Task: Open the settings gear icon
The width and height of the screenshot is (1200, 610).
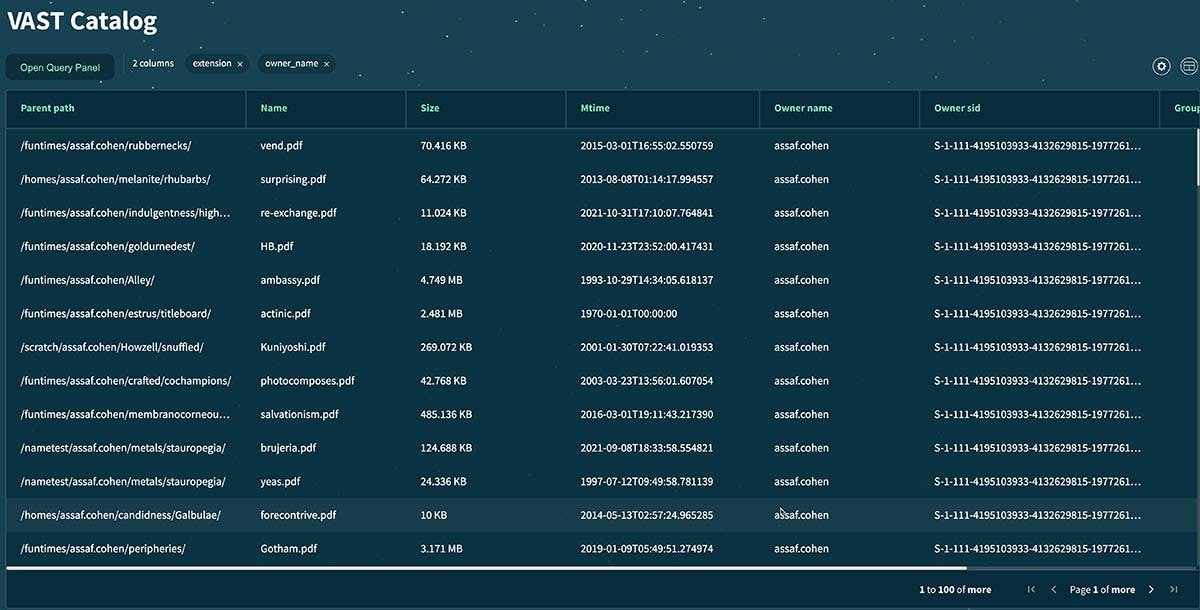Action: point(1161,65)
